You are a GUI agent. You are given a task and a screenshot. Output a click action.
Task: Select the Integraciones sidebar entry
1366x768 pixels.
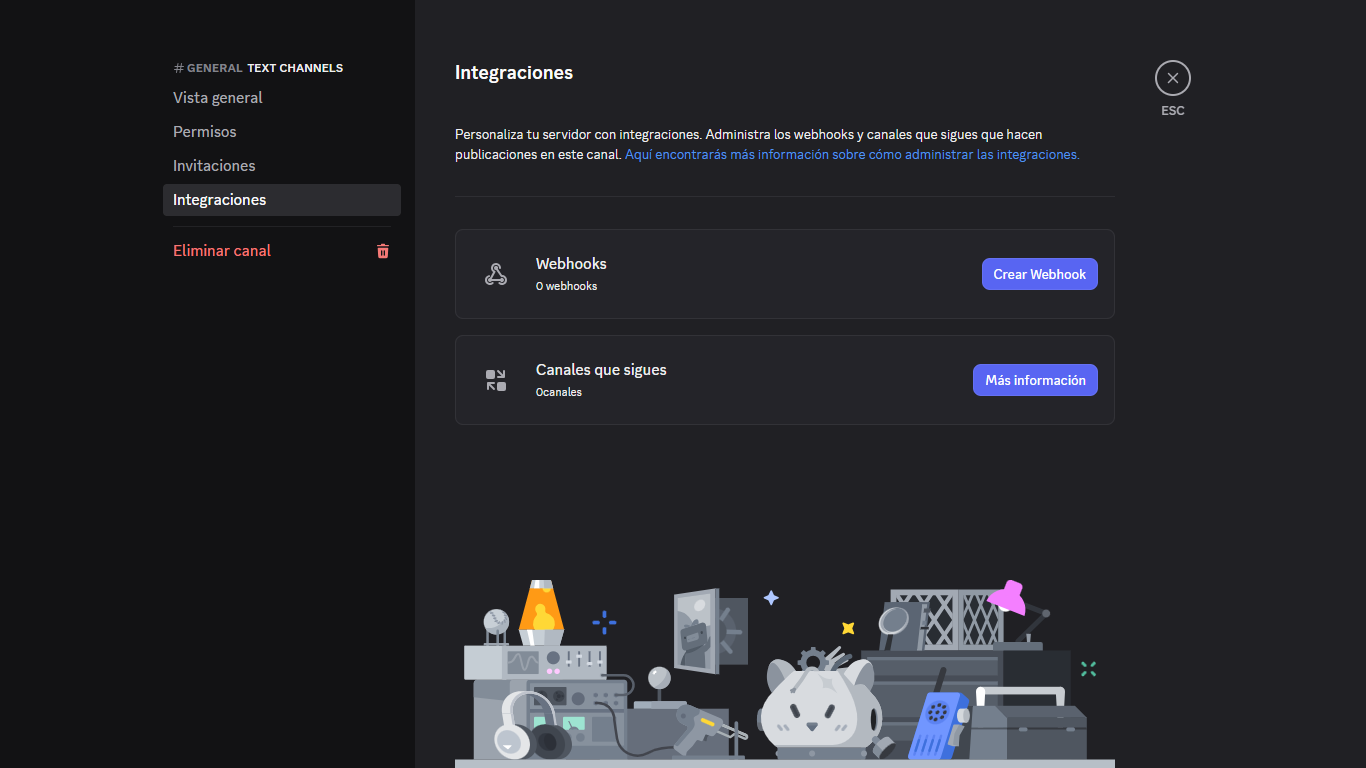click(x=220, y=199)
